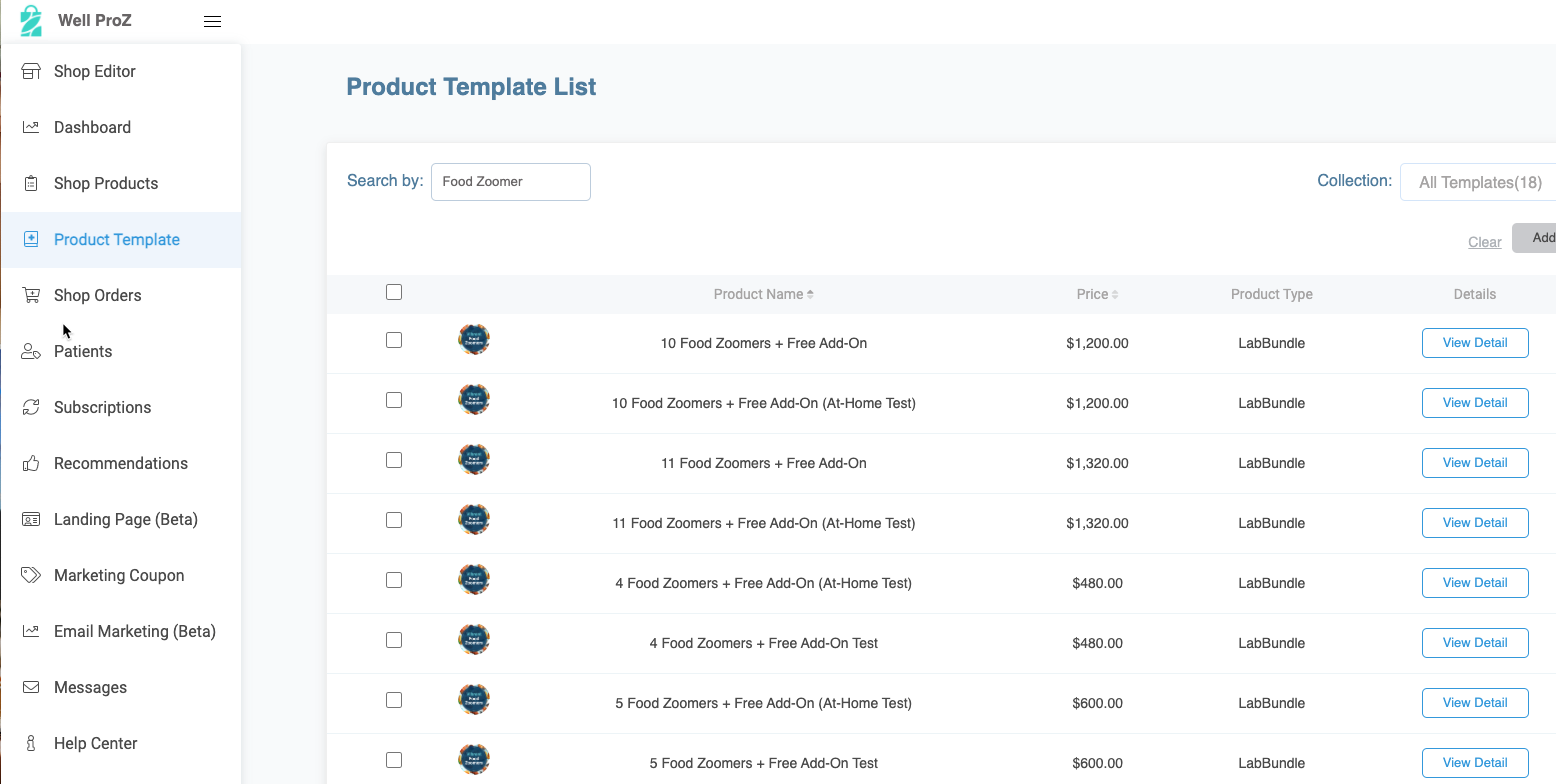View Detail for 5 Food Zoomers + Free Add-On Test
Viewport: 1556px width, 784px height.
pos(1475,763)
